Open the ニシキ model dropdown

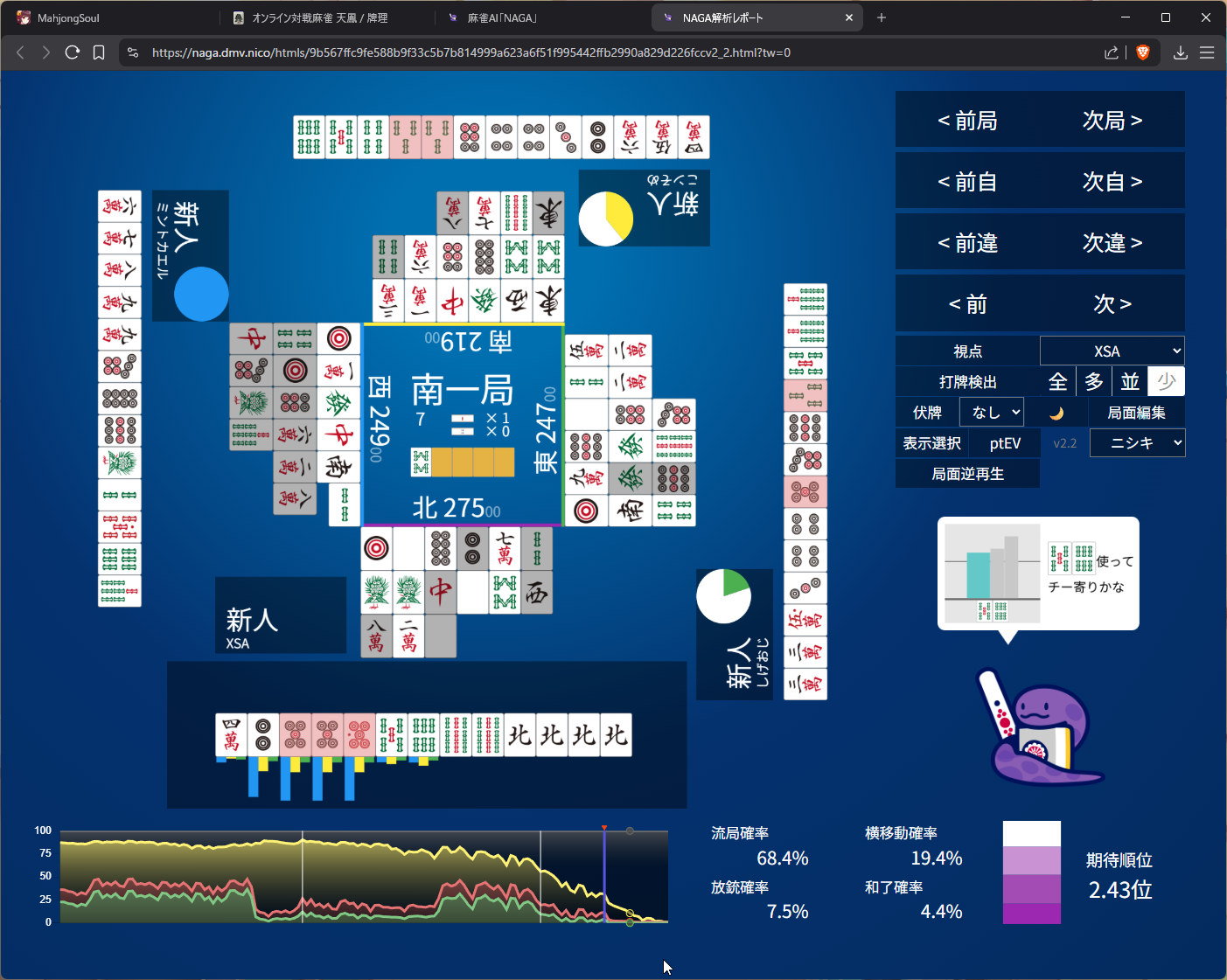click(1137, 443)
